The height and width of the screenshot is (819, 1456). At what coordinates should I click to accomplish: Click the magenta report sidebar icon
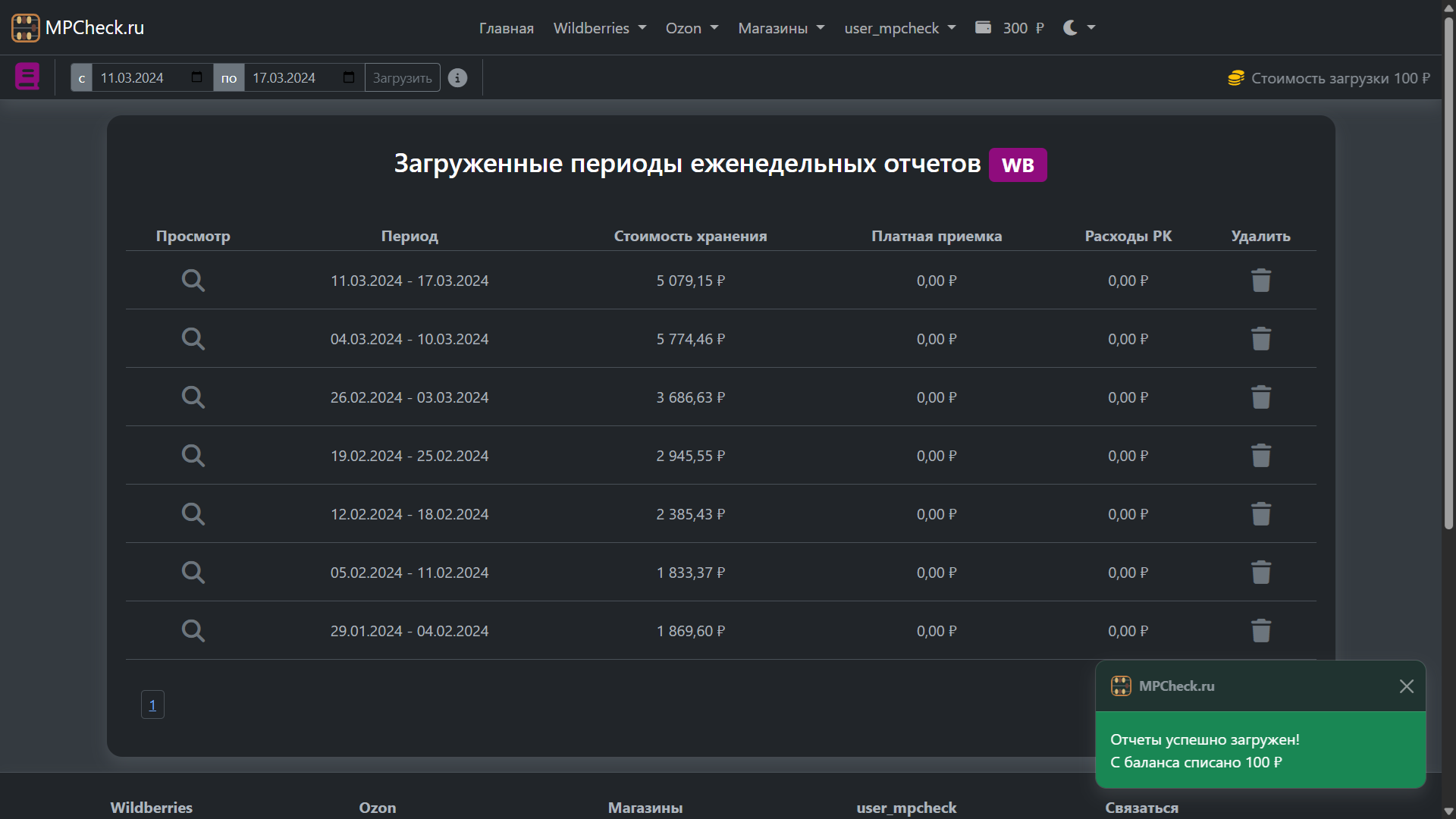[27, 77]
